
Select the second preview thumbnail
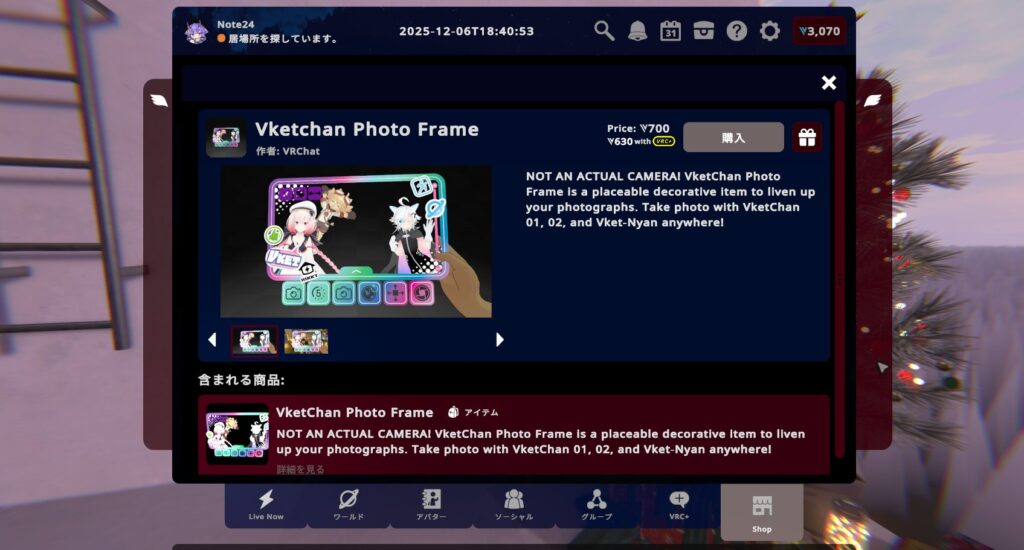(306, 341)
